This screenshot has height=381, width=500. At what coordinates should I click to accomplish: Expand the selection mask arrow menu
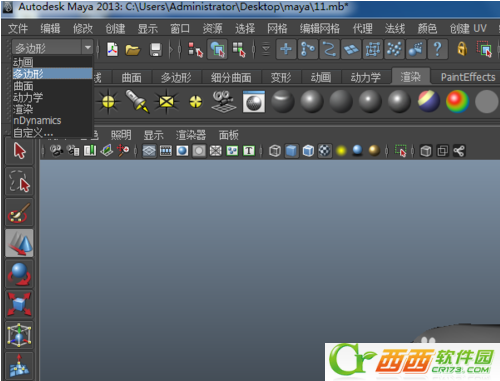(266, 49)
